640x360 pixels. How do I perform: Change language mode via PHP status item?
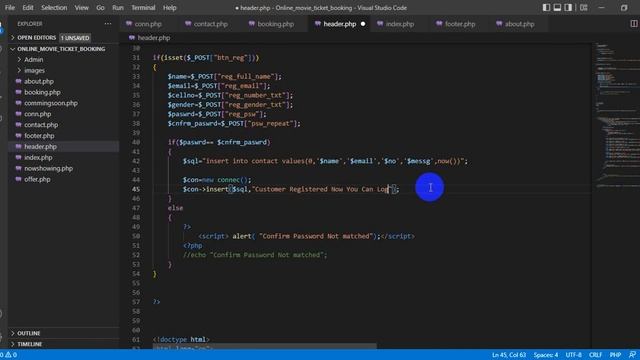615,355
